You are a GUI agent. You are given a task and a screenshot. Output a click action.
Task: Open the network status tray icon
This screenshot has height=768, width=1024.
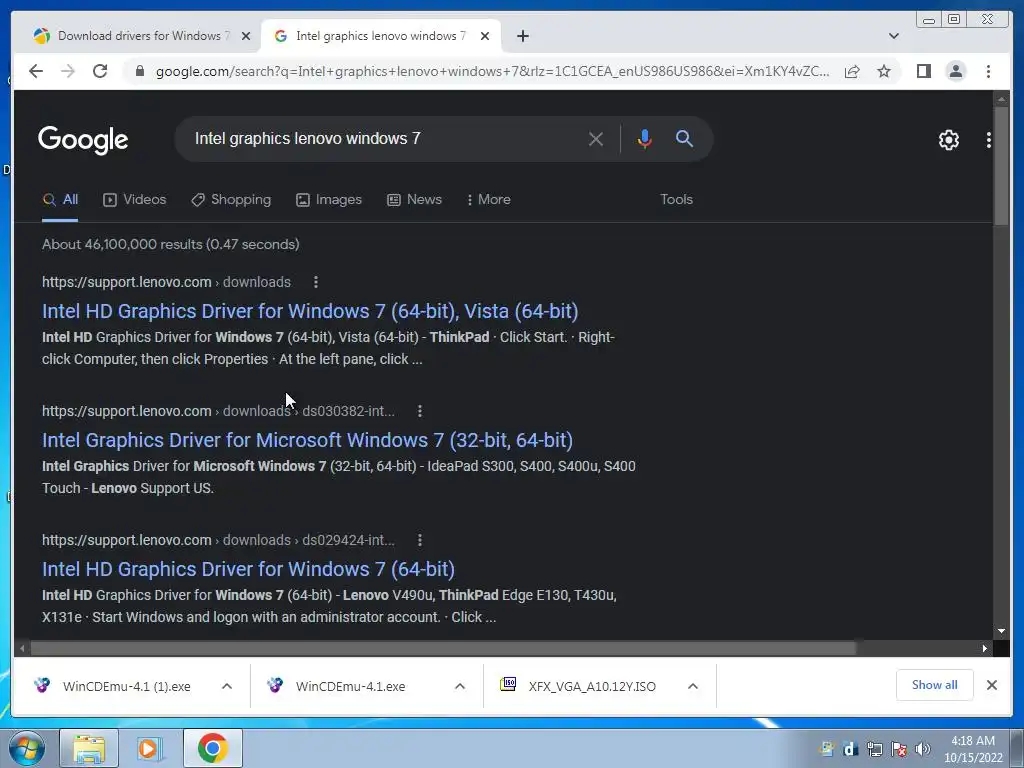[x=875, y=749]
